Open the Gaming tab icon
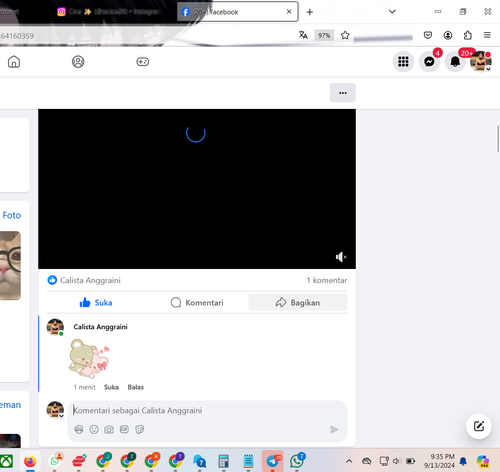This screenshot has width=500, height=472. point(143,62)
